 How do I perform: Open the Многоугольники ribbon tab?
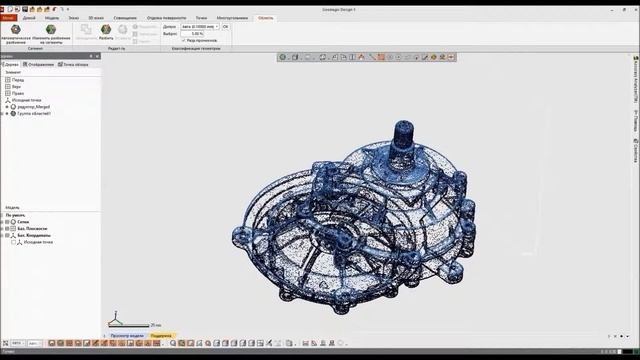(232, 18)
